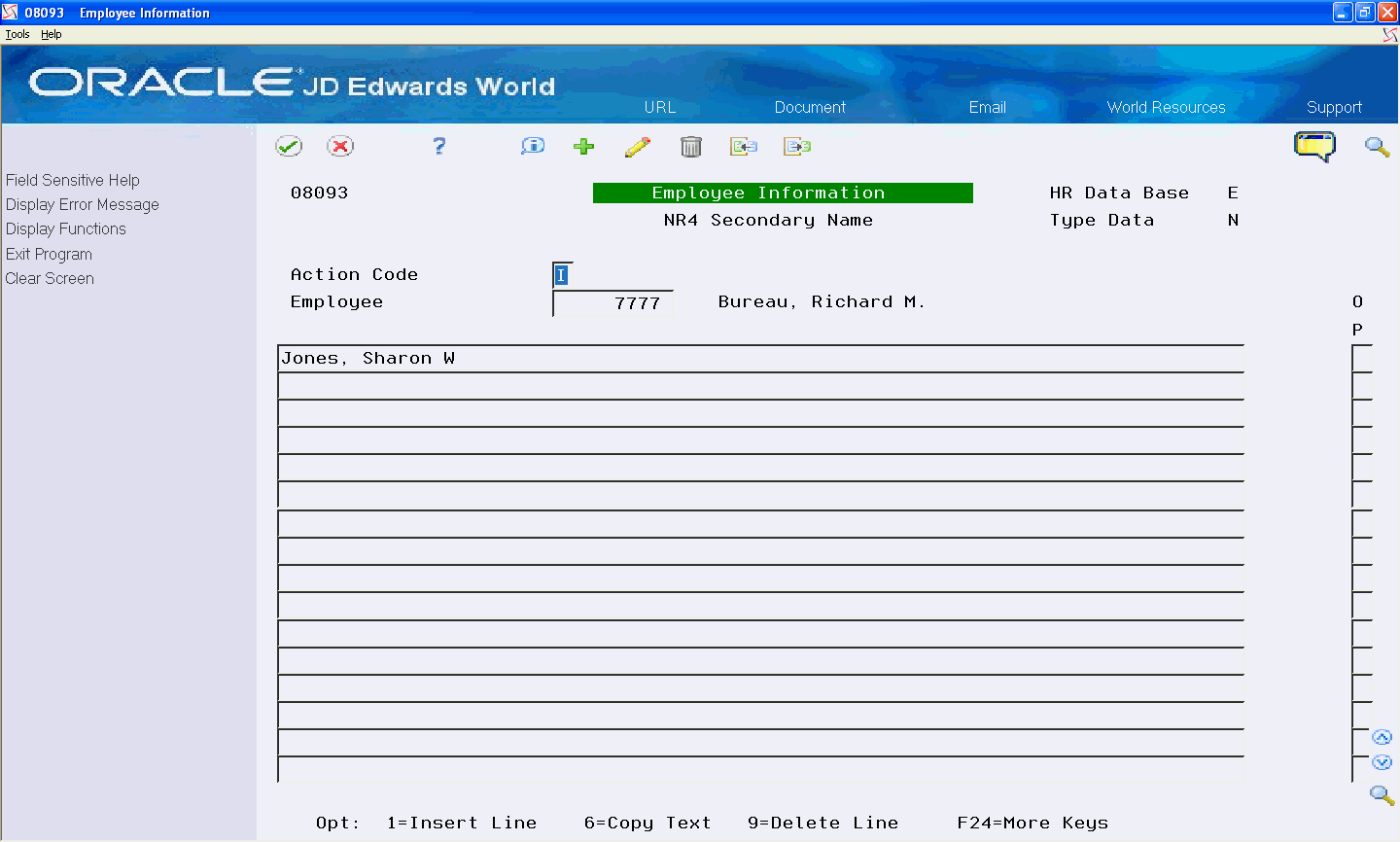Click Field Sensitive Help link
The image size is (1400, 842).
[73, 180]
